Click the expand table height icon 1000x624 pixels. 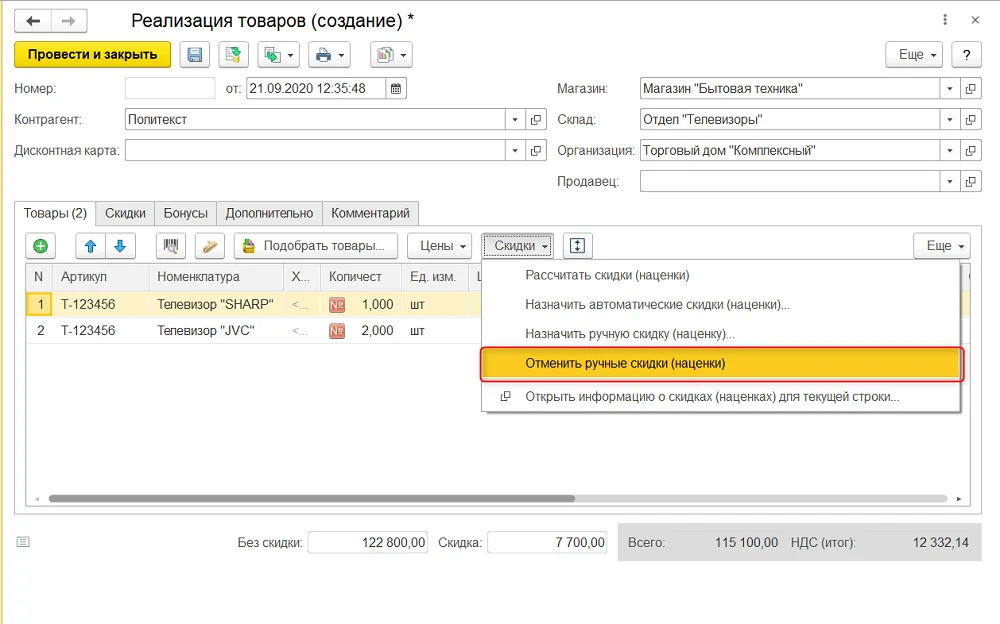click(x=577, y=246)
